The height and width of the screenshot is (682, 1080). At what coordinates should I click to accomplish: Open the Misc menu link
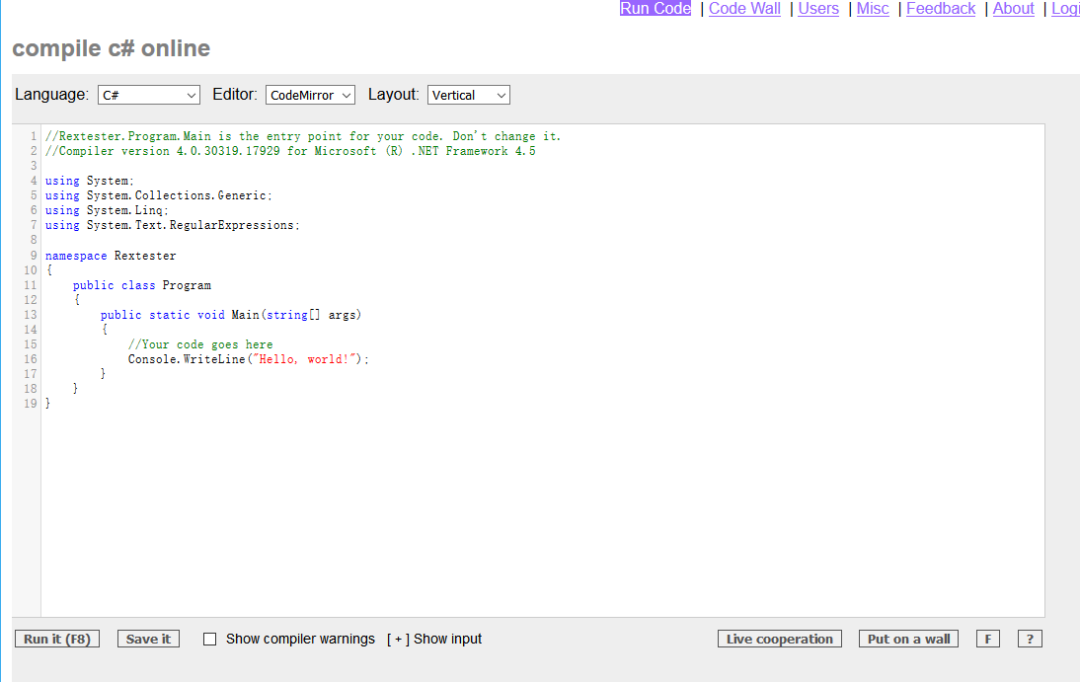[x=872, y=9]
